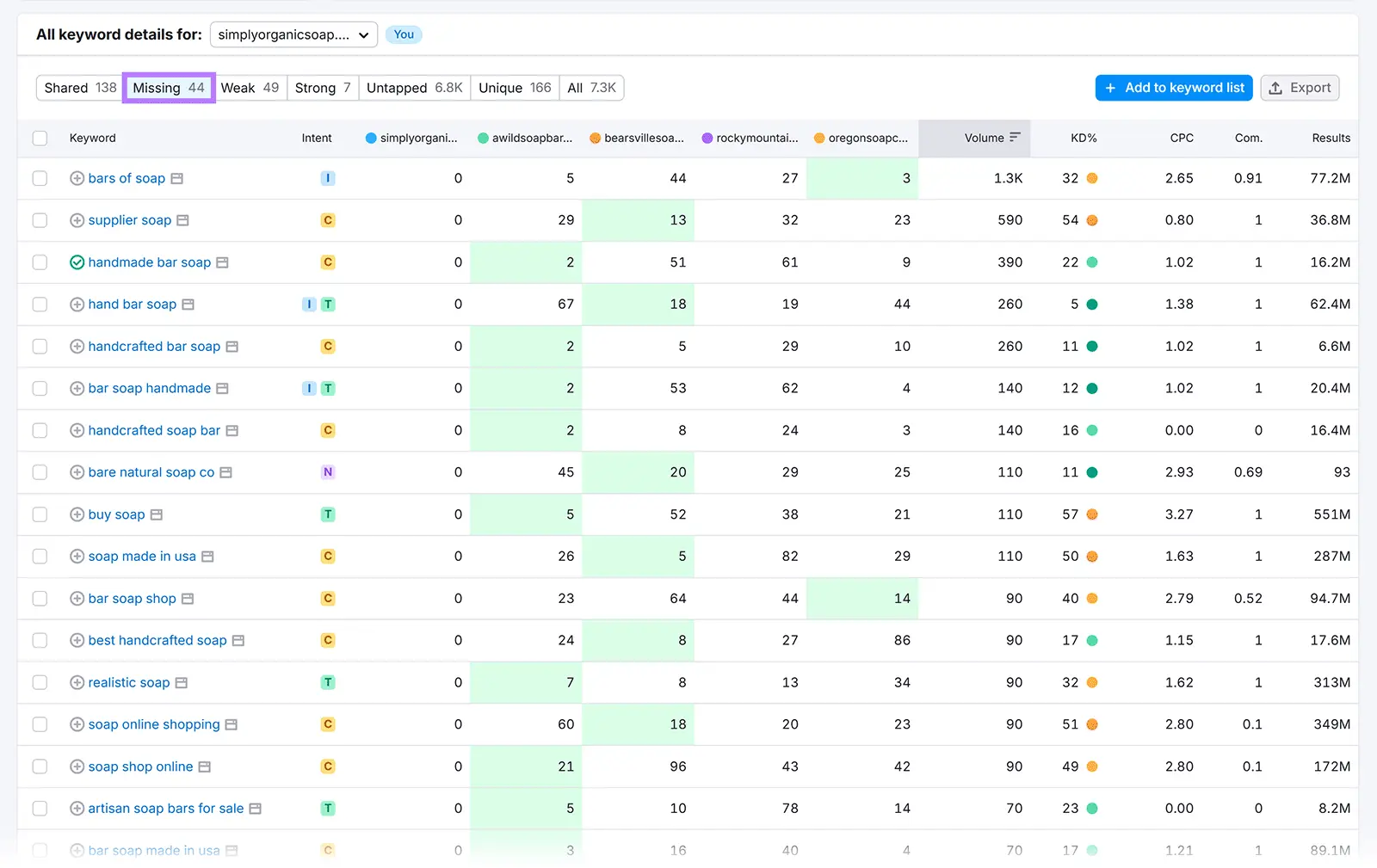Click the blue simplyorganicsoap color dot in header
This screenshot has height=868, width=1377.
pyautogui.click(x=371, y=138)
